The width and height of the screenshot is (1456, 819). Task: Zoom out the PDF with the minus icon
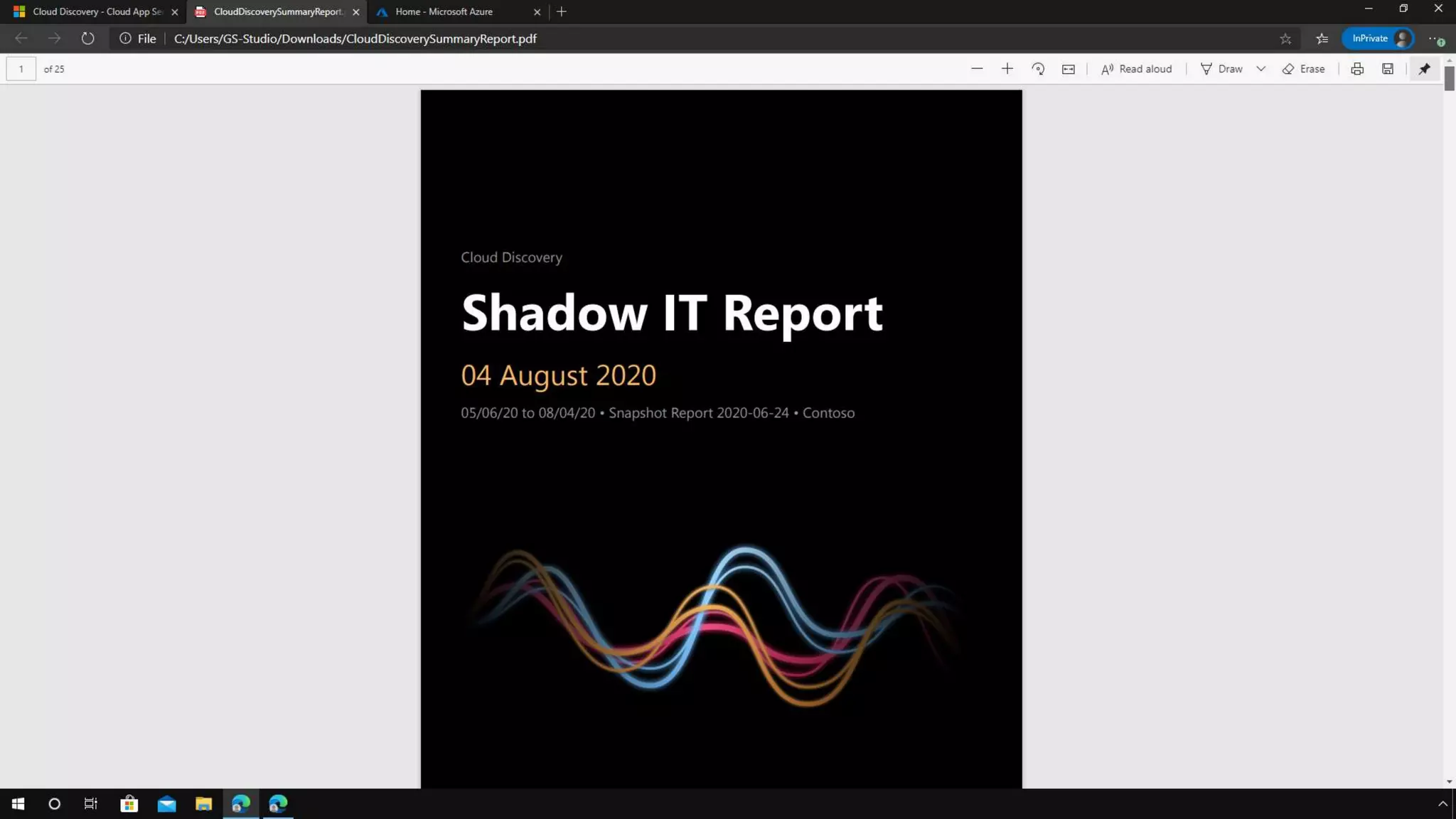pyautogui.click(x=977, y=69)
